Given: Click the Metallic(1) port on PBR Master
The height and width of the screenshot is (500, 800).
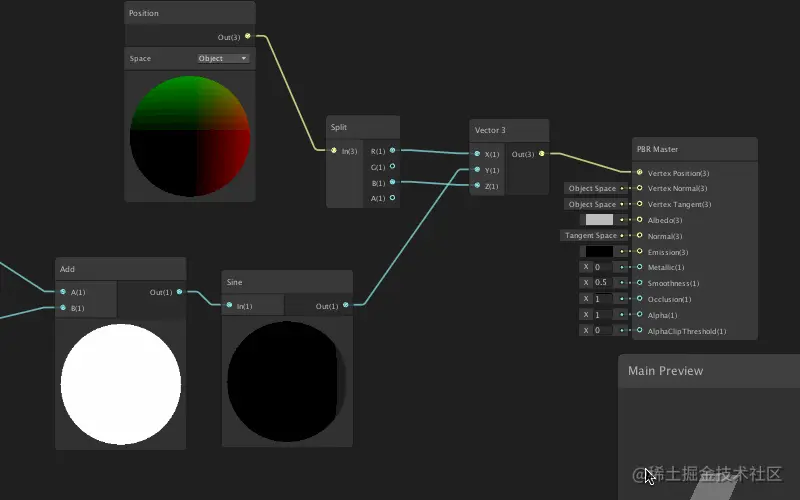Looking at the screenshot, I should point(639,267).
